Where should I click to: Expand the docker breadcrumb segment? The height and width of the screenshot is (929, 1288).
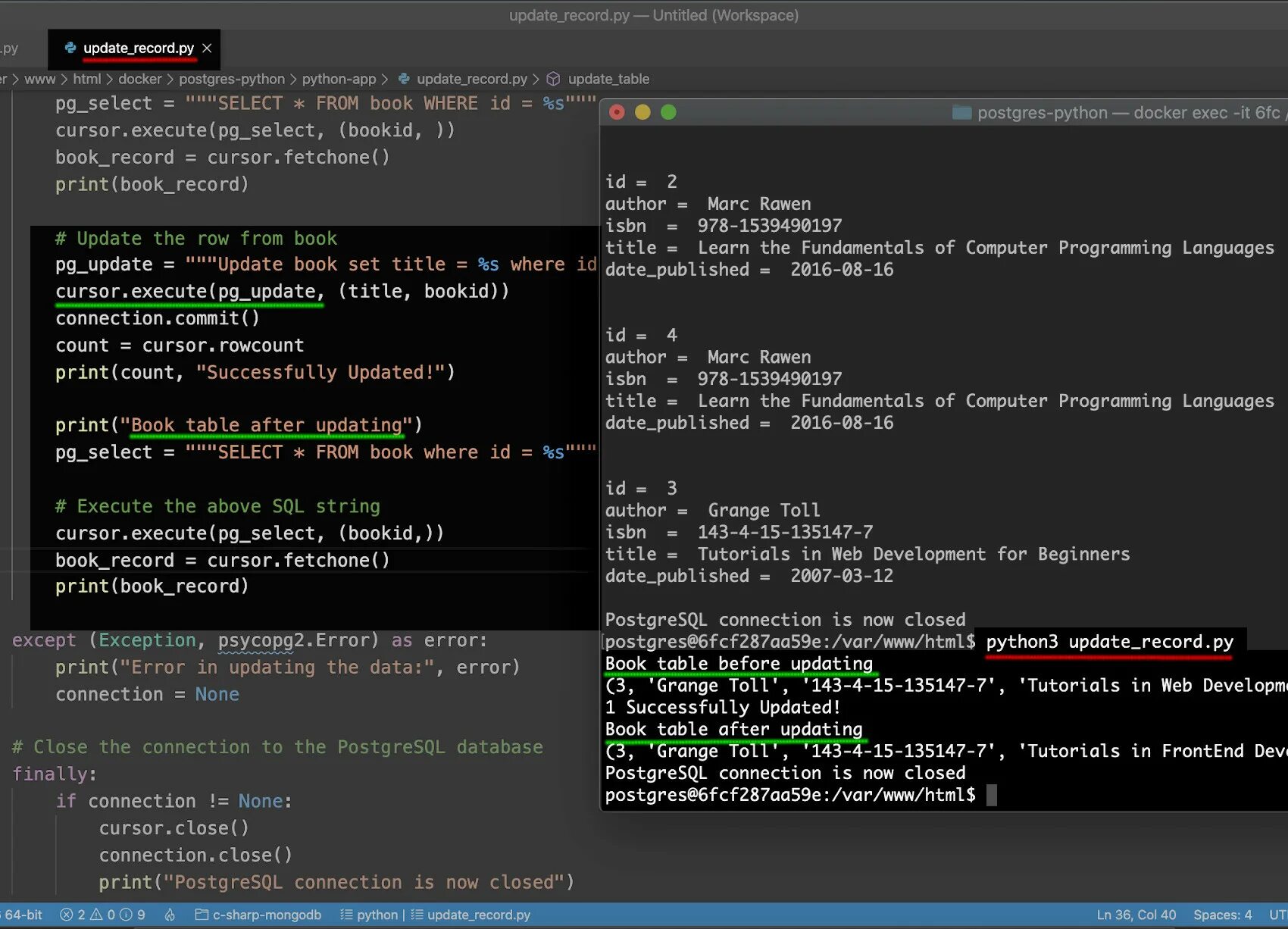tap(139, 79)
